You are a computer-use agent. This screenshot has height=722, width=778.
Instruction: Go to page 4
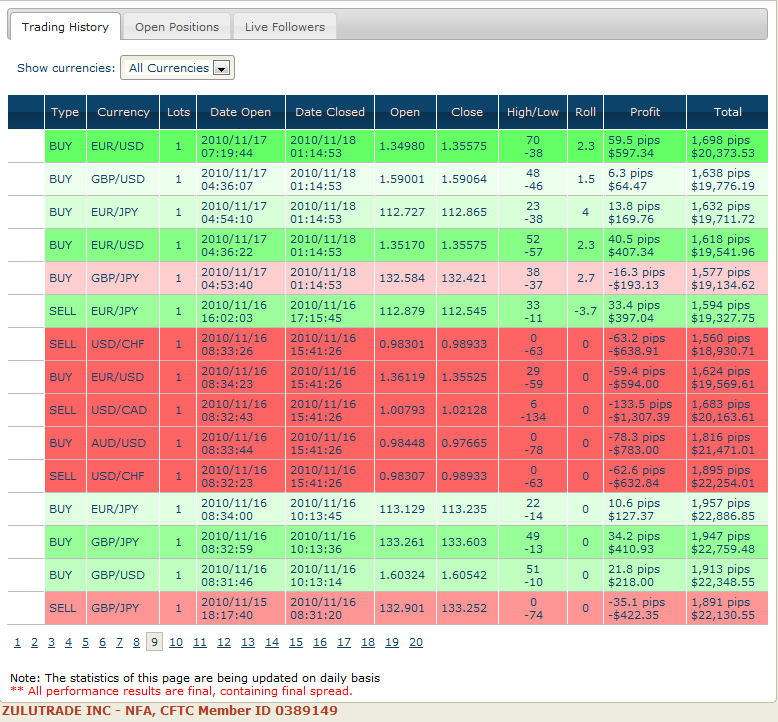[68, 642]
